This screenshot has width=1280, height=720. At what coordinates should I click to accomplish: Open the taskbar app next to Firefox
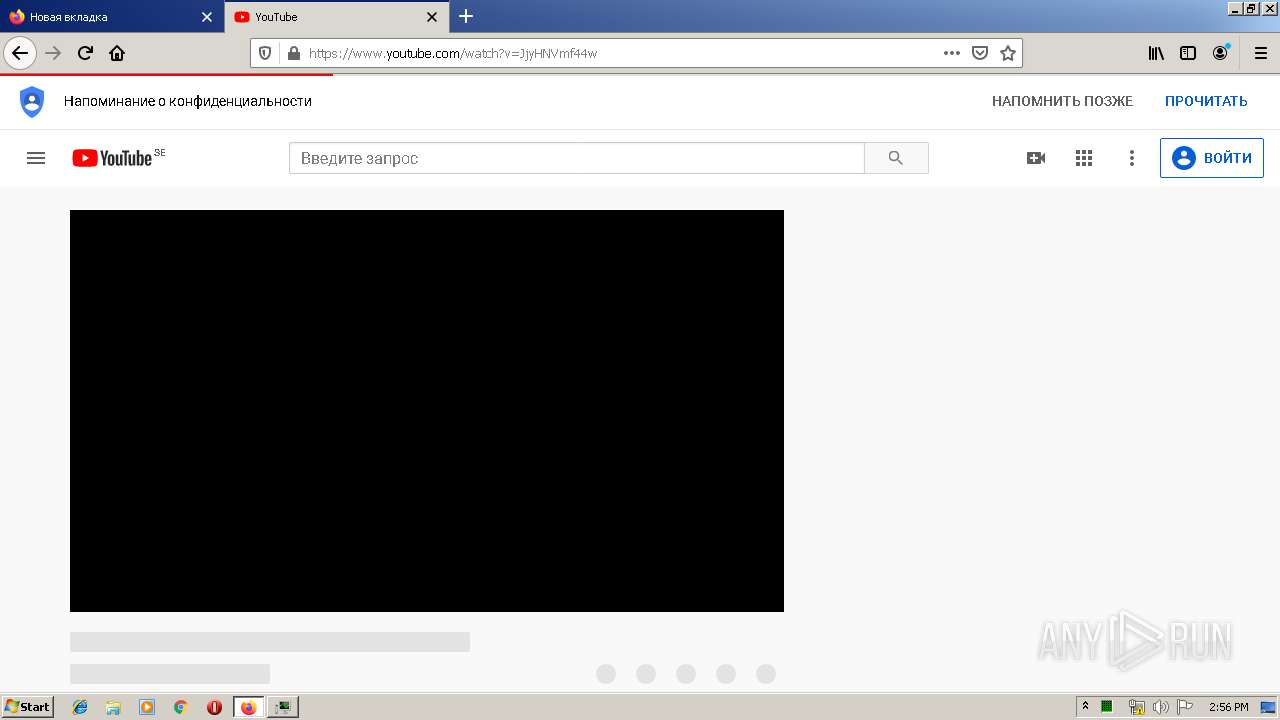tap(283, 707)
